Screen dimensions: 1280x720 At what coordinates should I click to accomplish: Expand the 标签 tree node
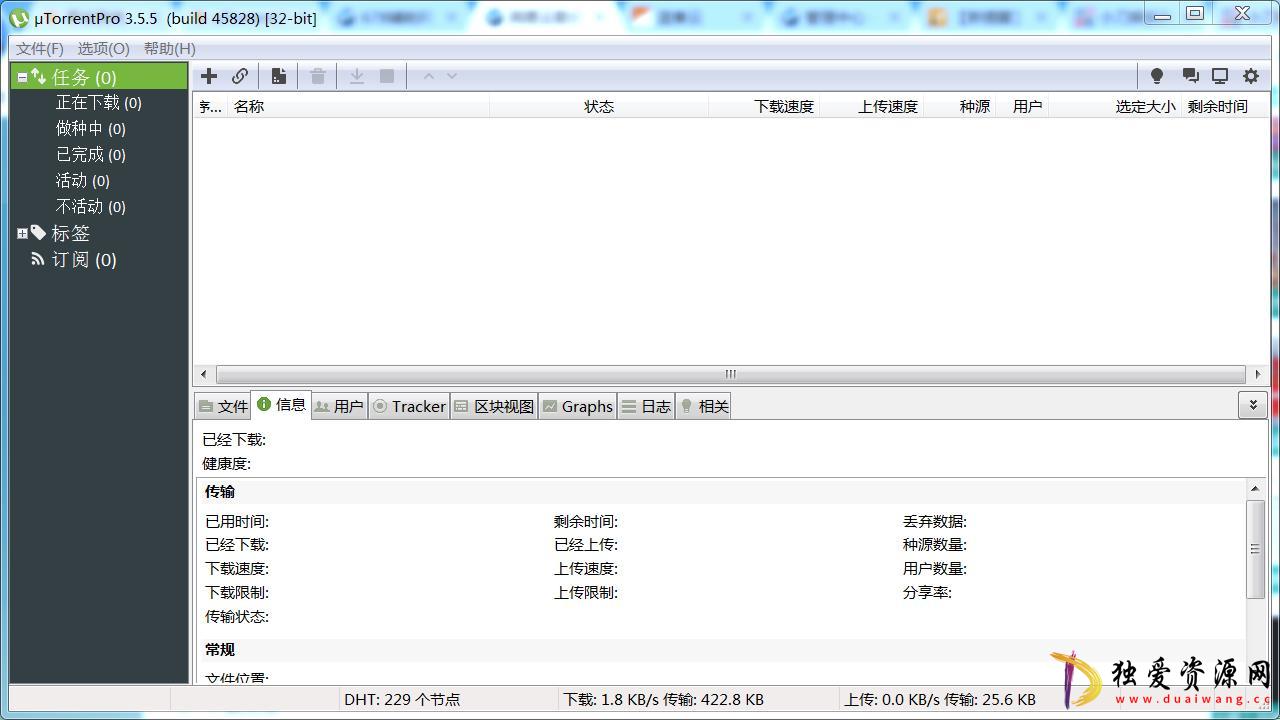tap(22, 233)
